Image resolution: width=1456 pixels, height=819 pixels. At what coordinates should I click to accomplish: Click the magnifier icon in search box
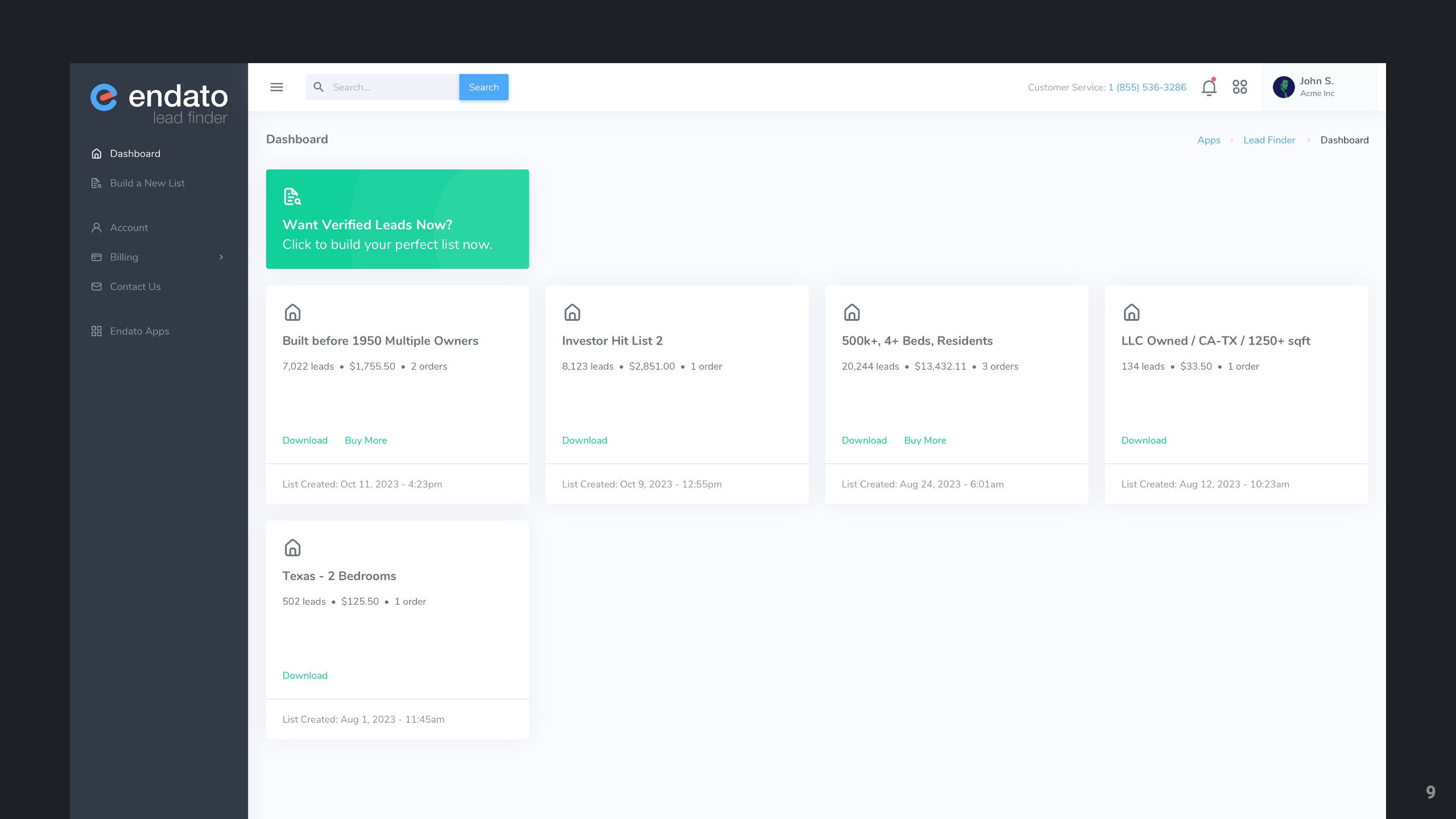click(318, 87)
